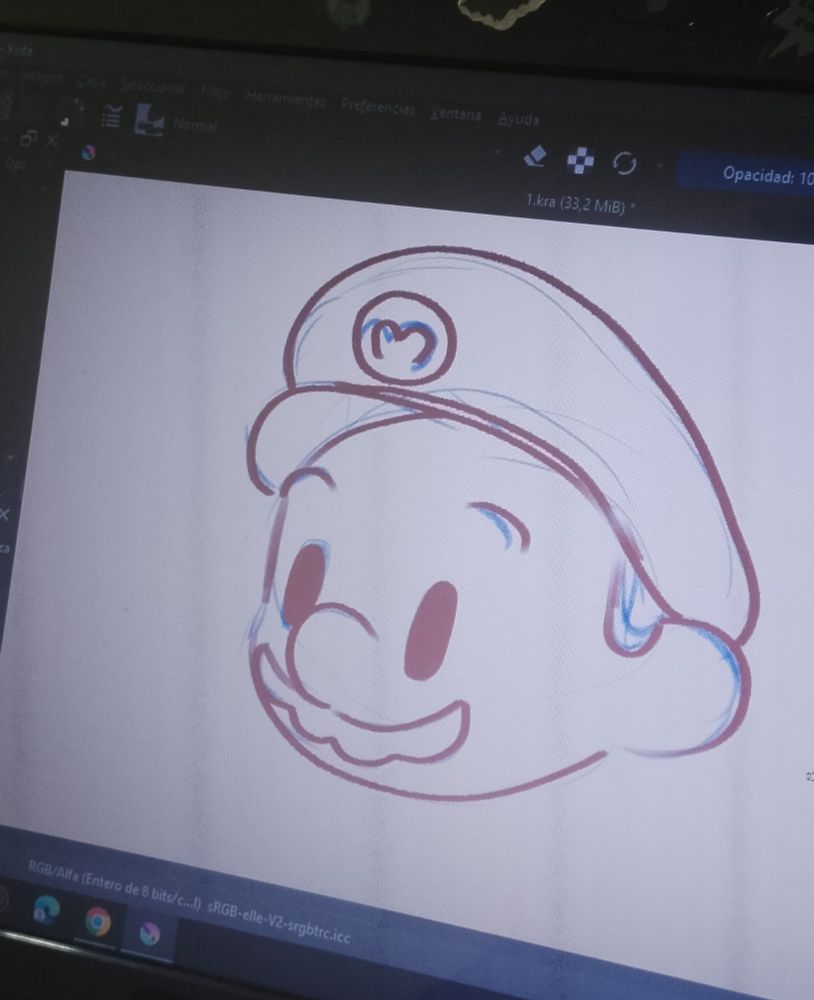Open the Herramientas menu
The image size is (814, 1000).
pos(286,99)
